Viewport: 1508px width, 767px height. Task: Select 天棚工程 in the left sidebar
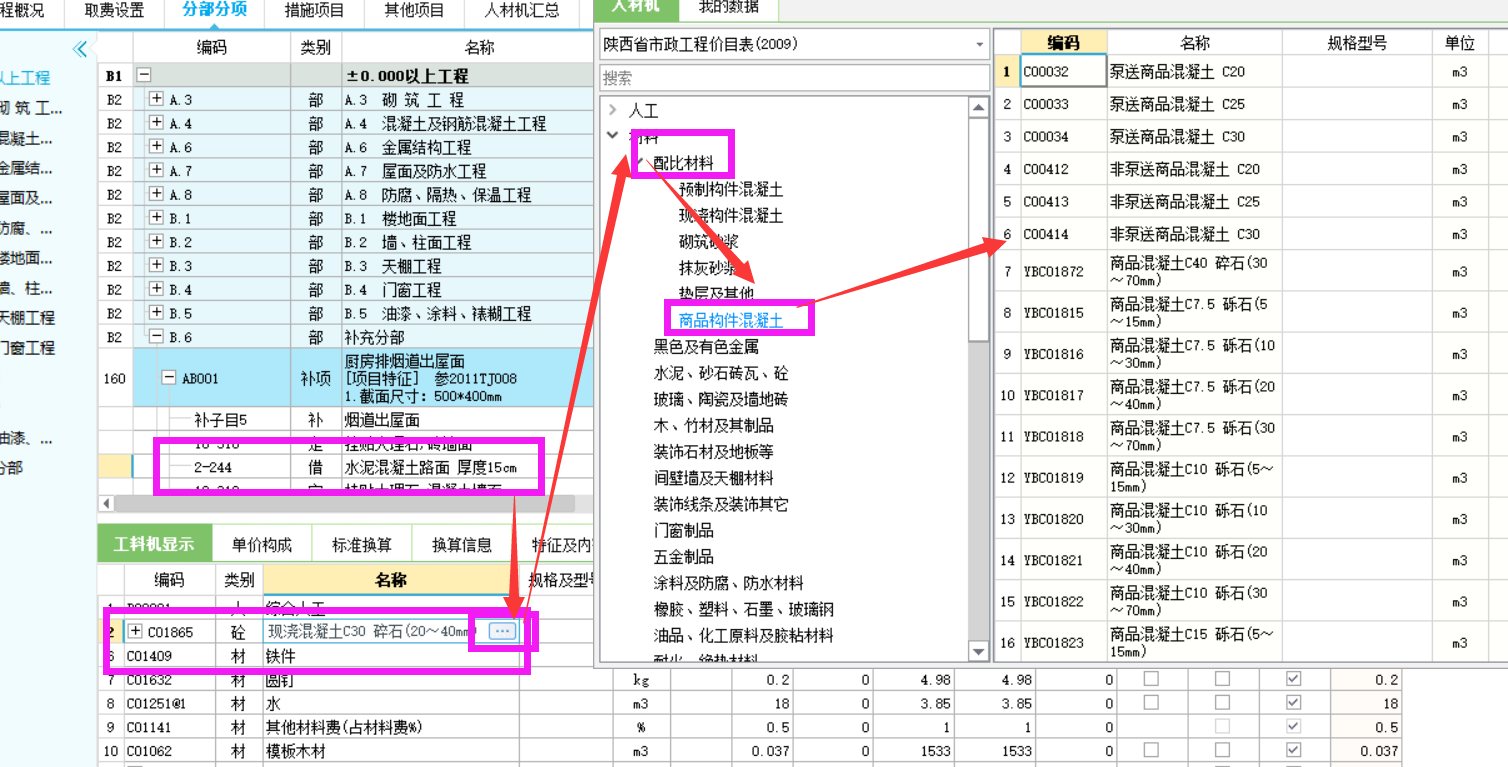click(x=26, y=317)
